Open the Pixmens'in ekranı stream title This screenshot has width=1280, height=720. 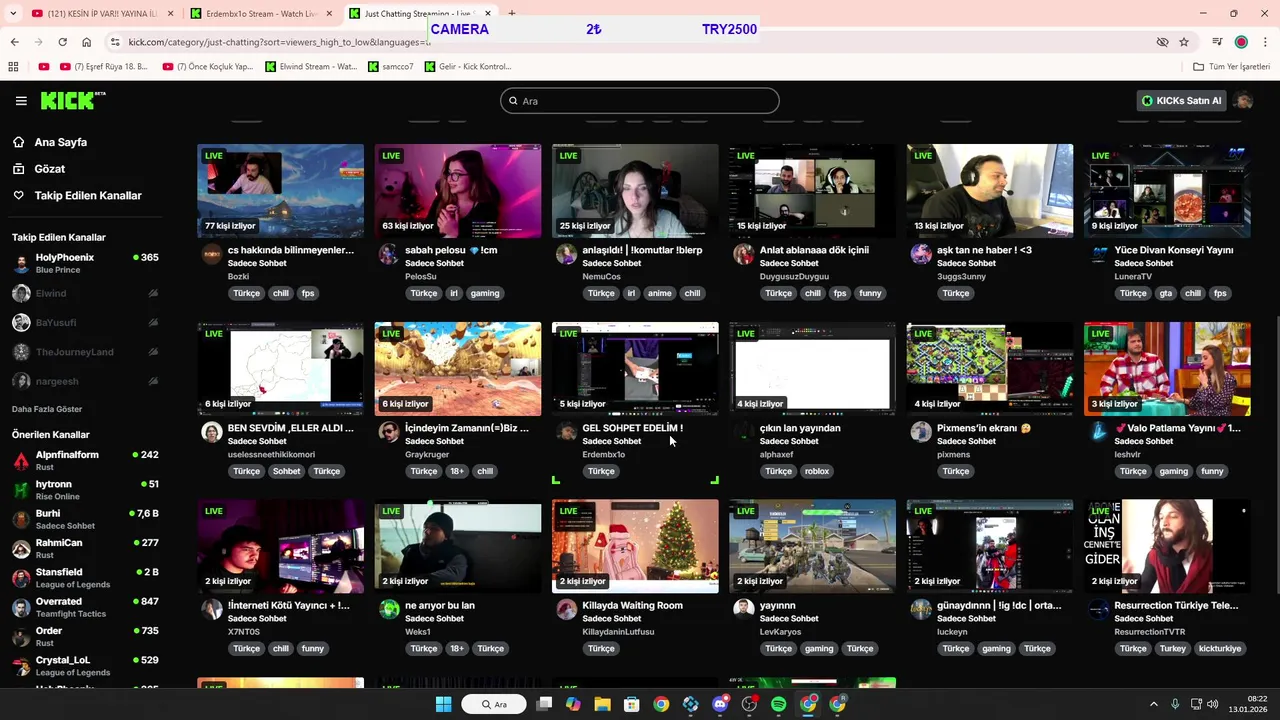(x=984, y=428)
